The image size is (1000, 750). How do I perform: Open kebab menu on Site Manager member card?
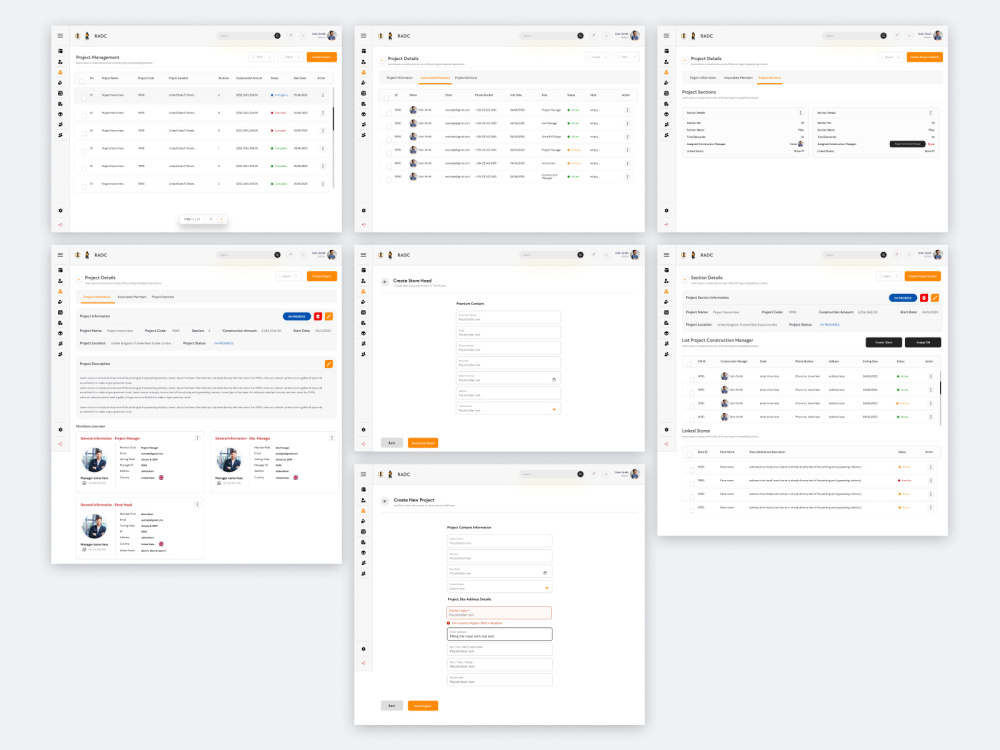[332, 438]
